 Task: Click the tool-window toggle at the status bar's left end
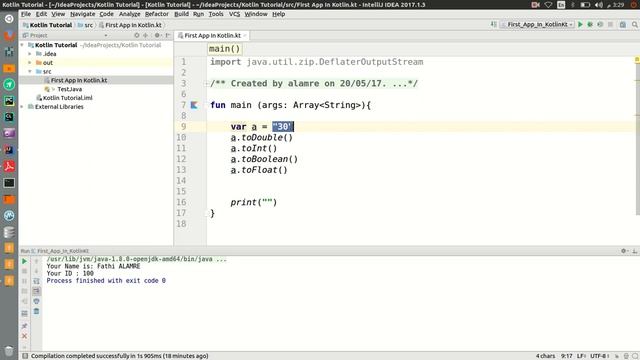(x=25, y=356)
